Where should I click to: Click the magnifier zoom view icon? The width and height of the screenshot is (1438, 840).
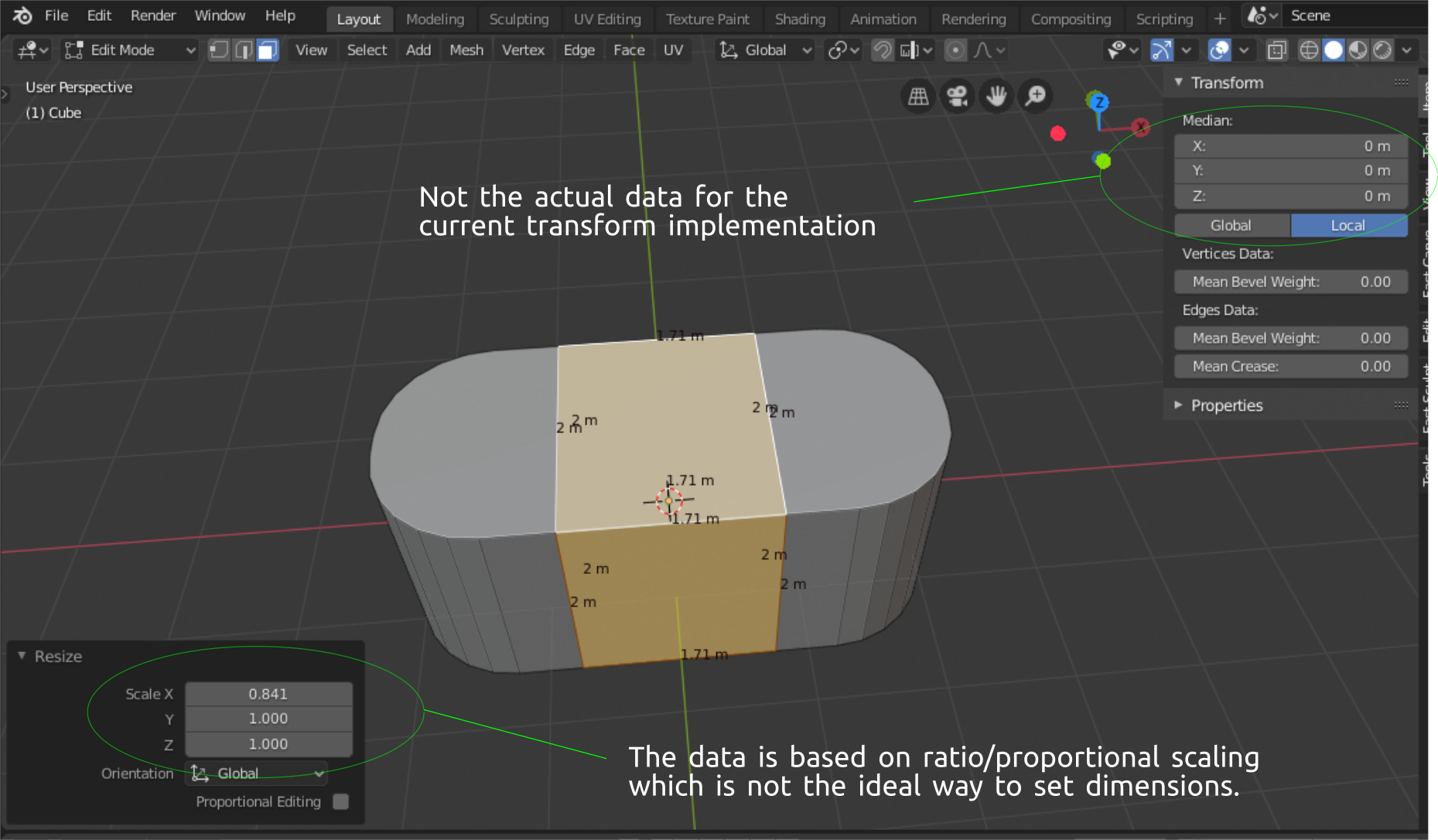[x=1036, y=96]
